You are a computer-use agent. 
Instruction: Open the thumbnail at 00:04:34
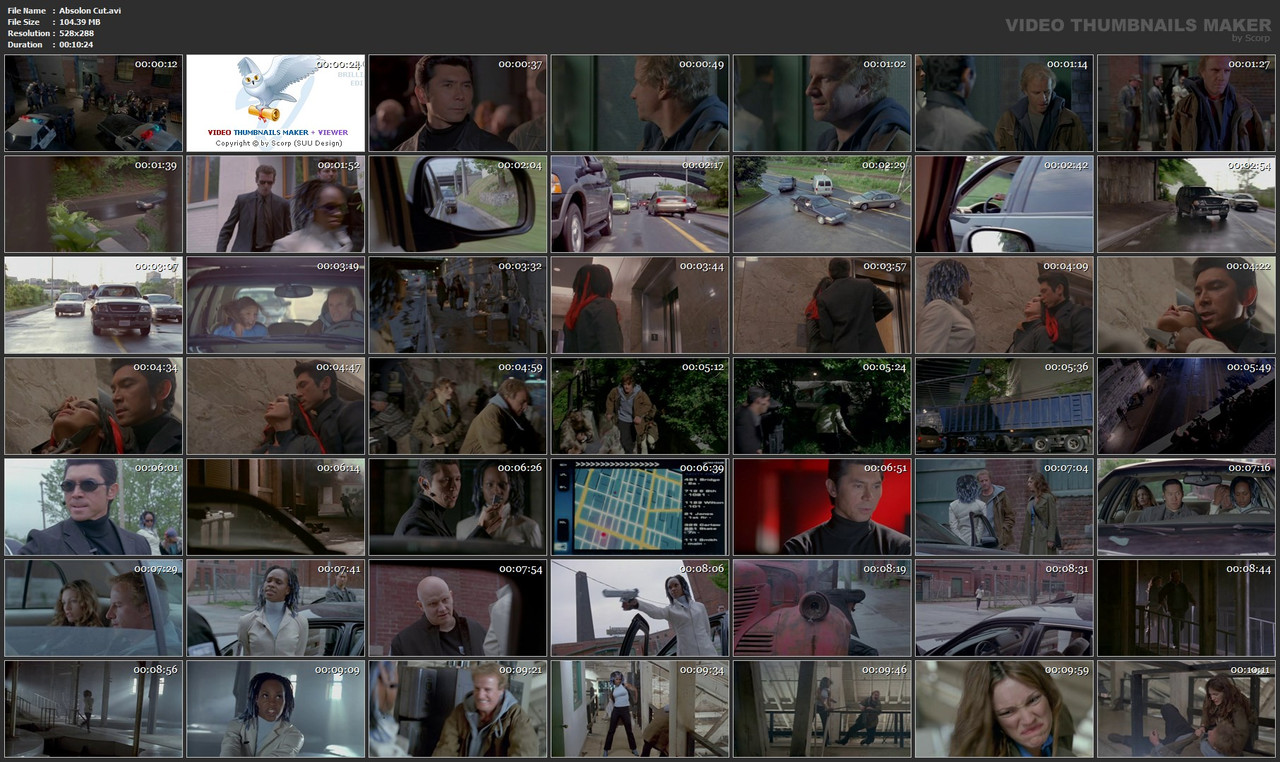point(94,406)
